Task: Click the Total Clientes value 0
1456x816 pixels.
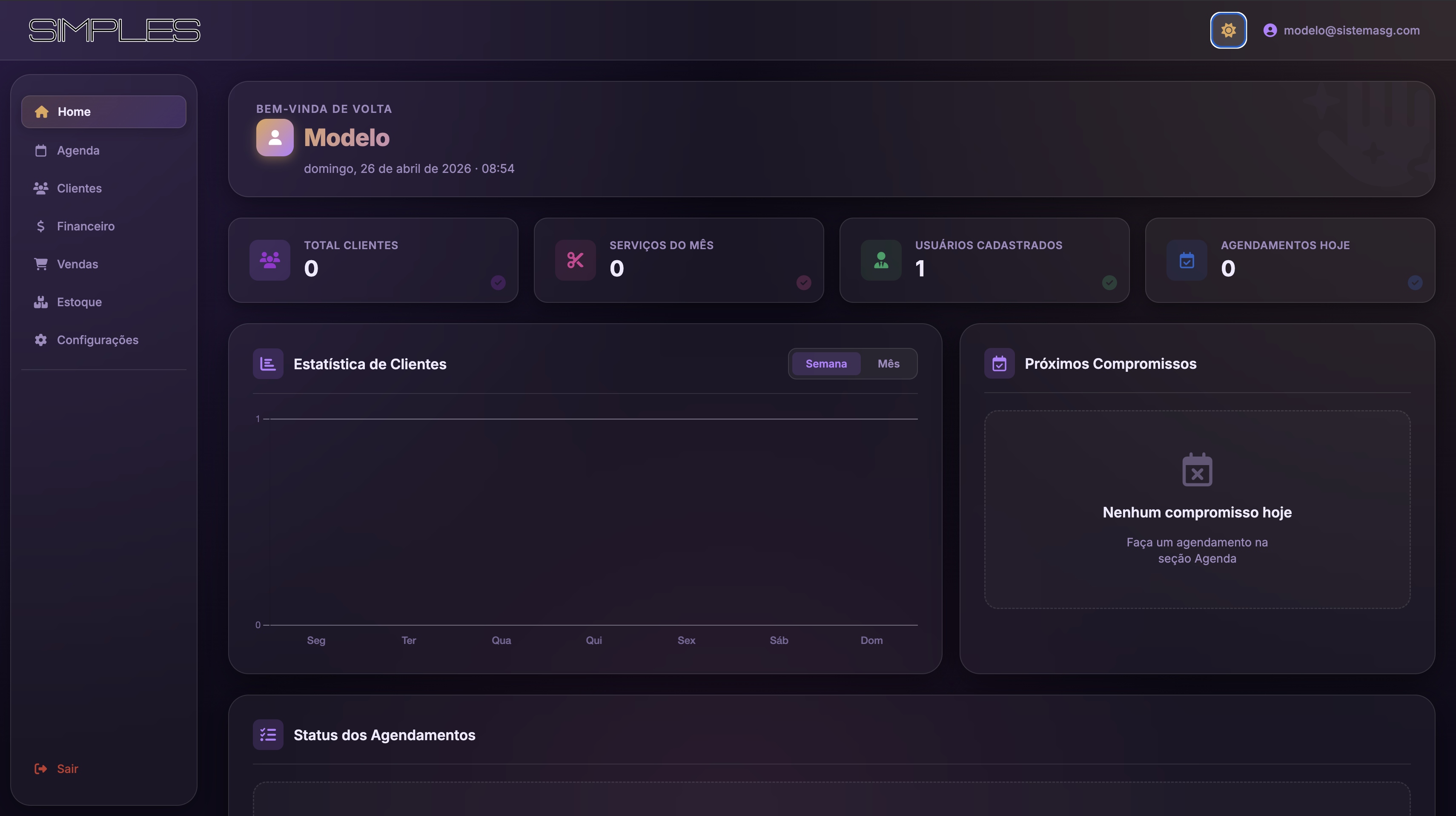Action: [312, 268]
